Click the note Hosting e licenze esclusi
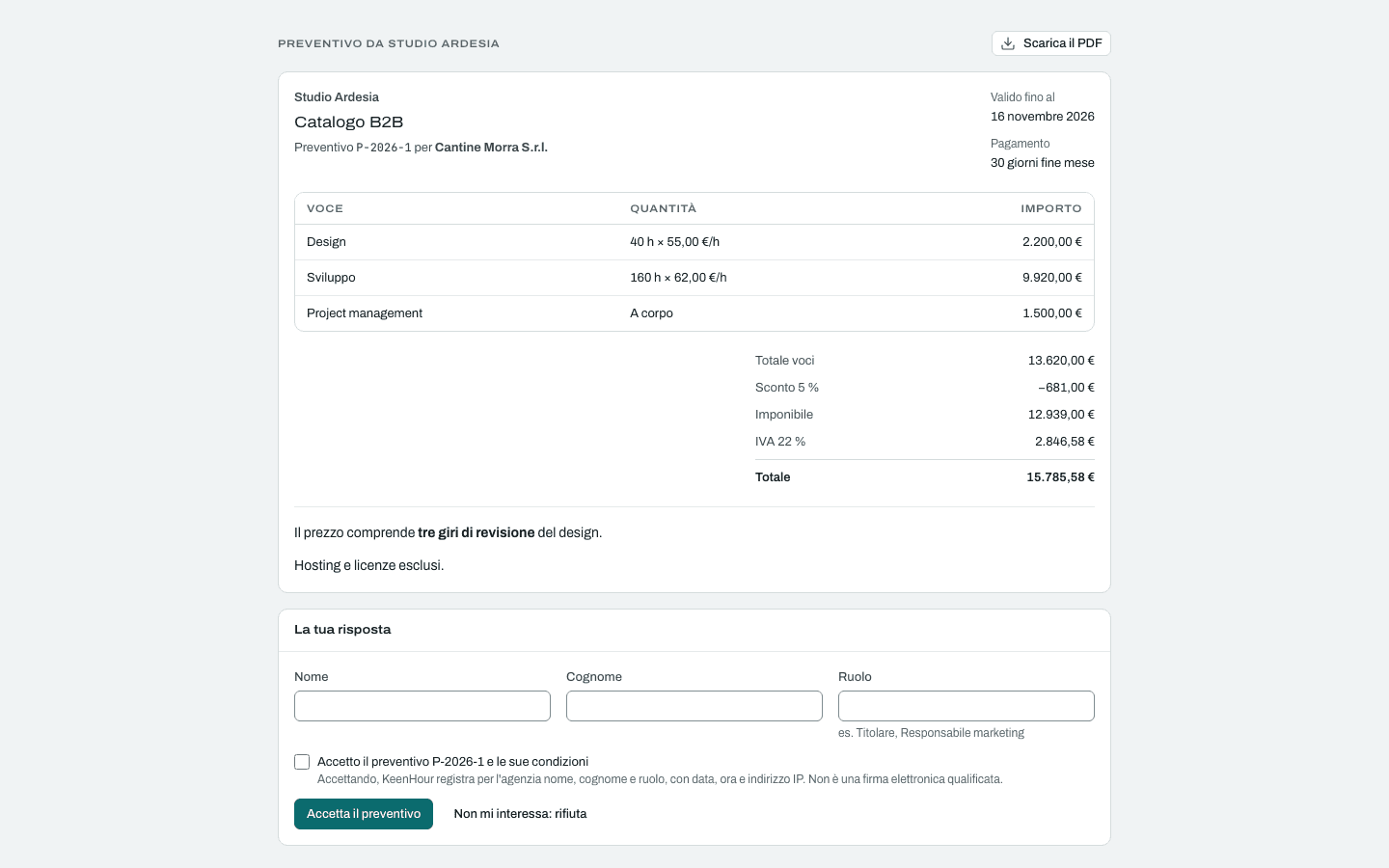 click(x=369, y=565)
